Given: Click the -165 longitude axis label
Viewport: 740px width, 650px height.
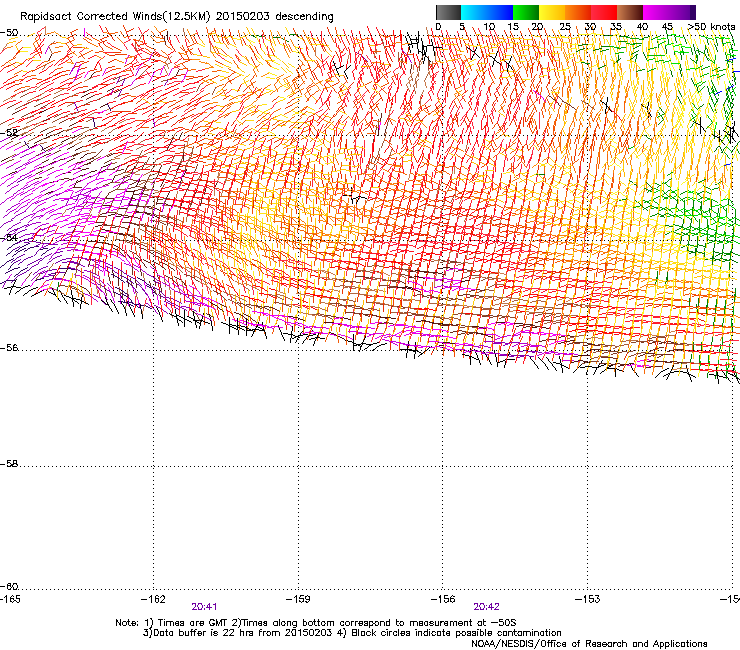Looking at the screenshot, I should pyautogui.click(x=10, y=599).
